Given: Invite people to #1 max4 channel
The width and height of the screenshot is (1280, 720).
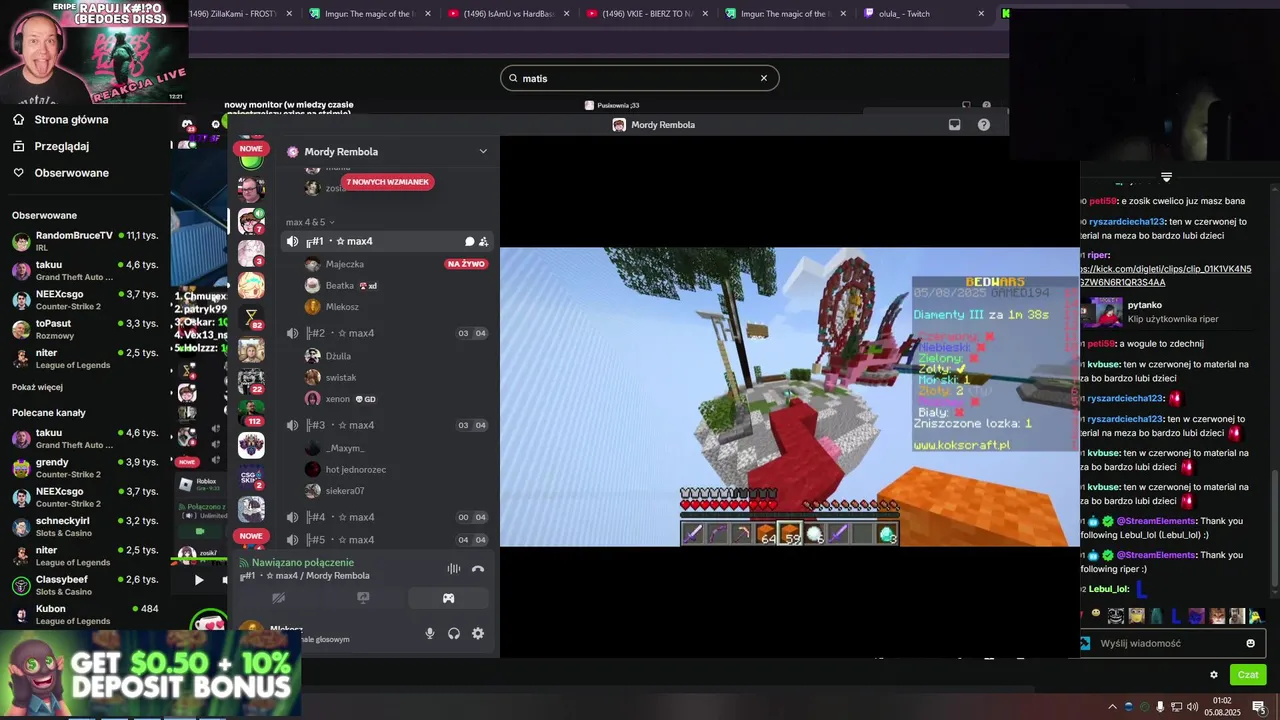Looking at the screenshot, I should (483, 241).
